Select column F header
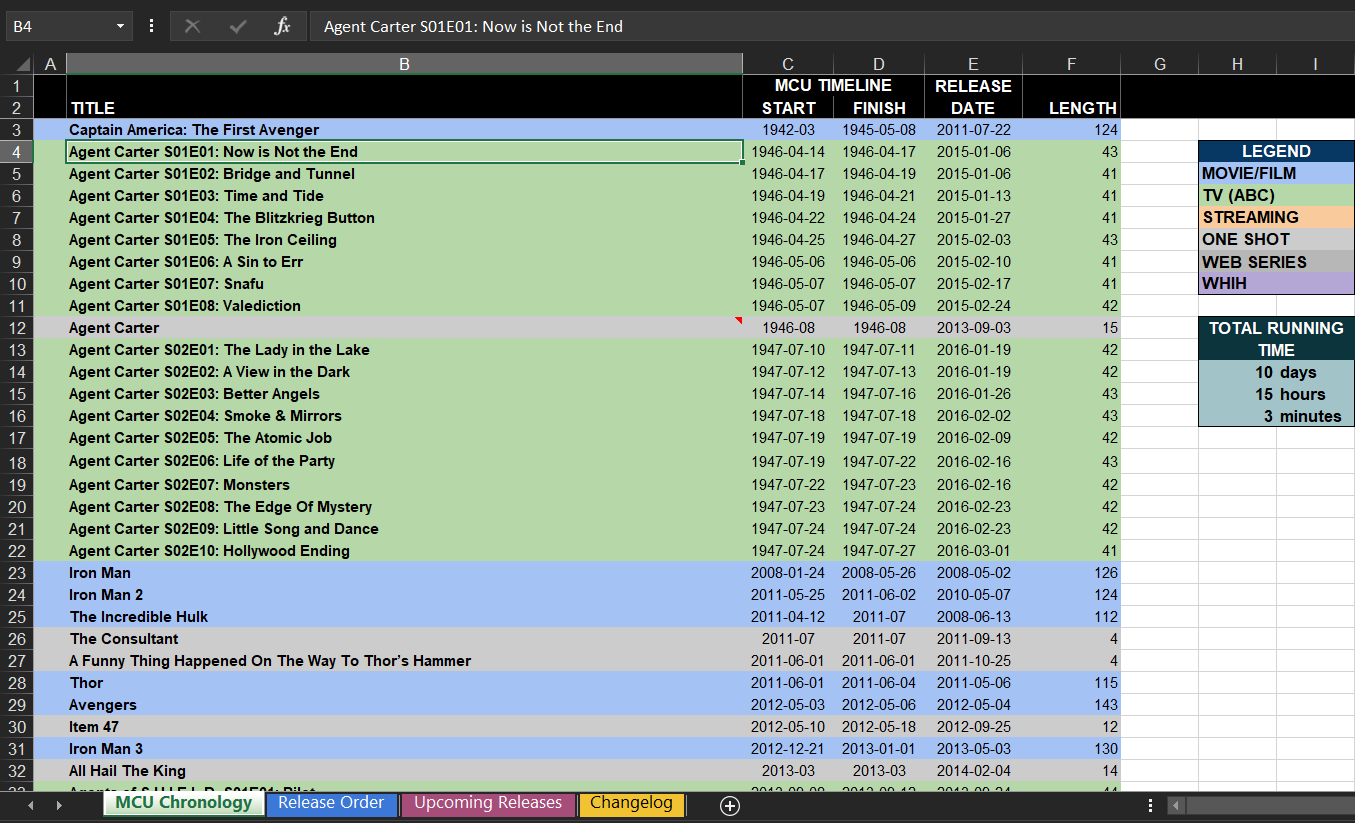 1071,64
